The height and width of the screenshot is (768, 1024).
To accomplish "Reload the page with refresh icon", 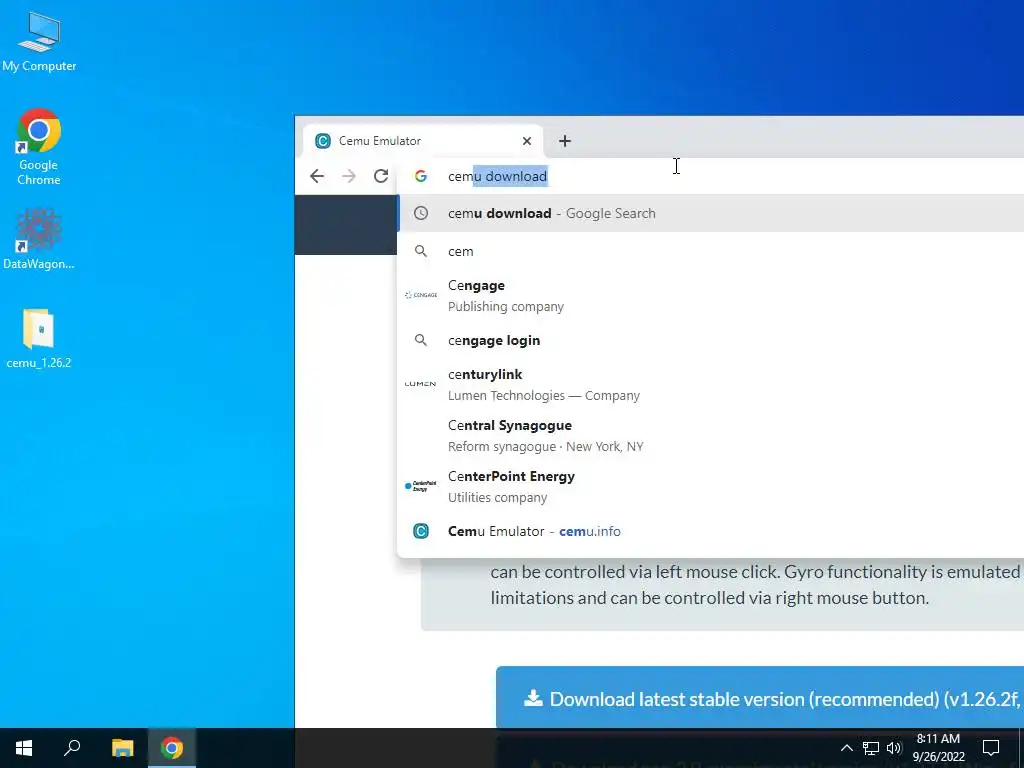I will 381,176.
